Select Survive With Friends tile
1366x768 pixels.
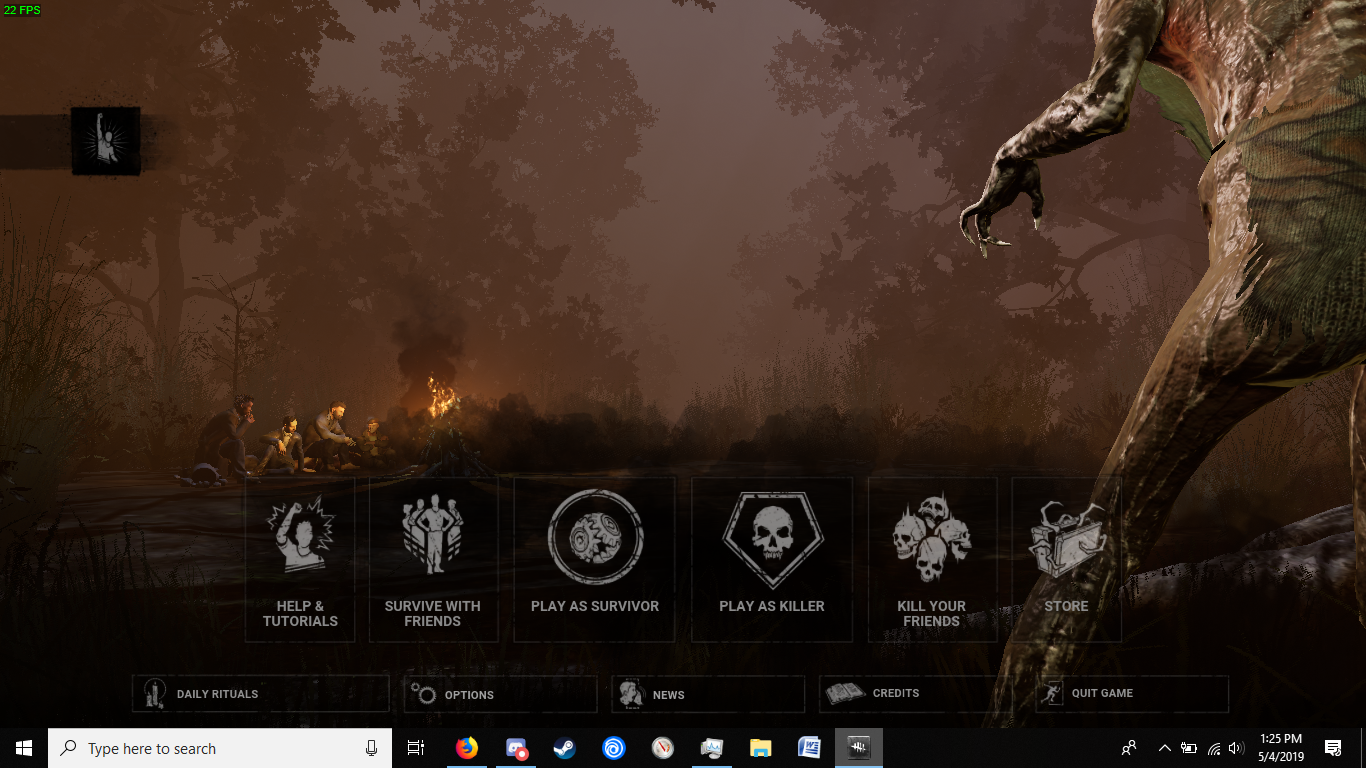[x=433, y=559]
